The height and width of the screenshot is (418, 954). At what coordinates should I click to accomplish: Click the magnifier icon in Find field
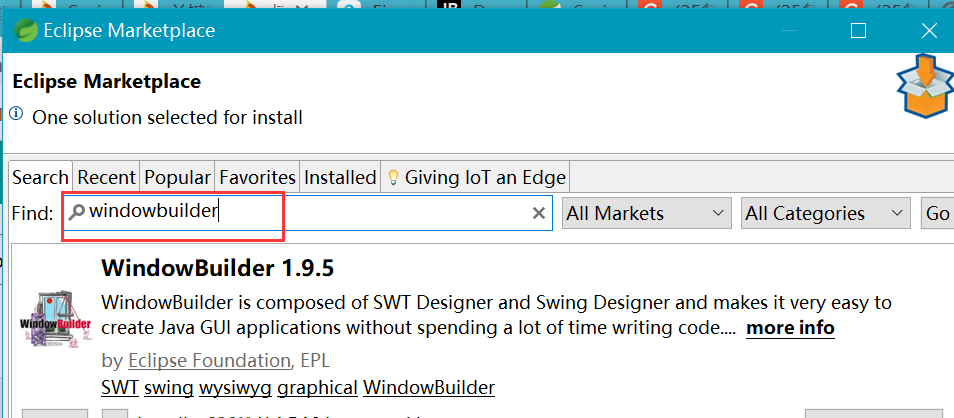click(x=77, y=212)
